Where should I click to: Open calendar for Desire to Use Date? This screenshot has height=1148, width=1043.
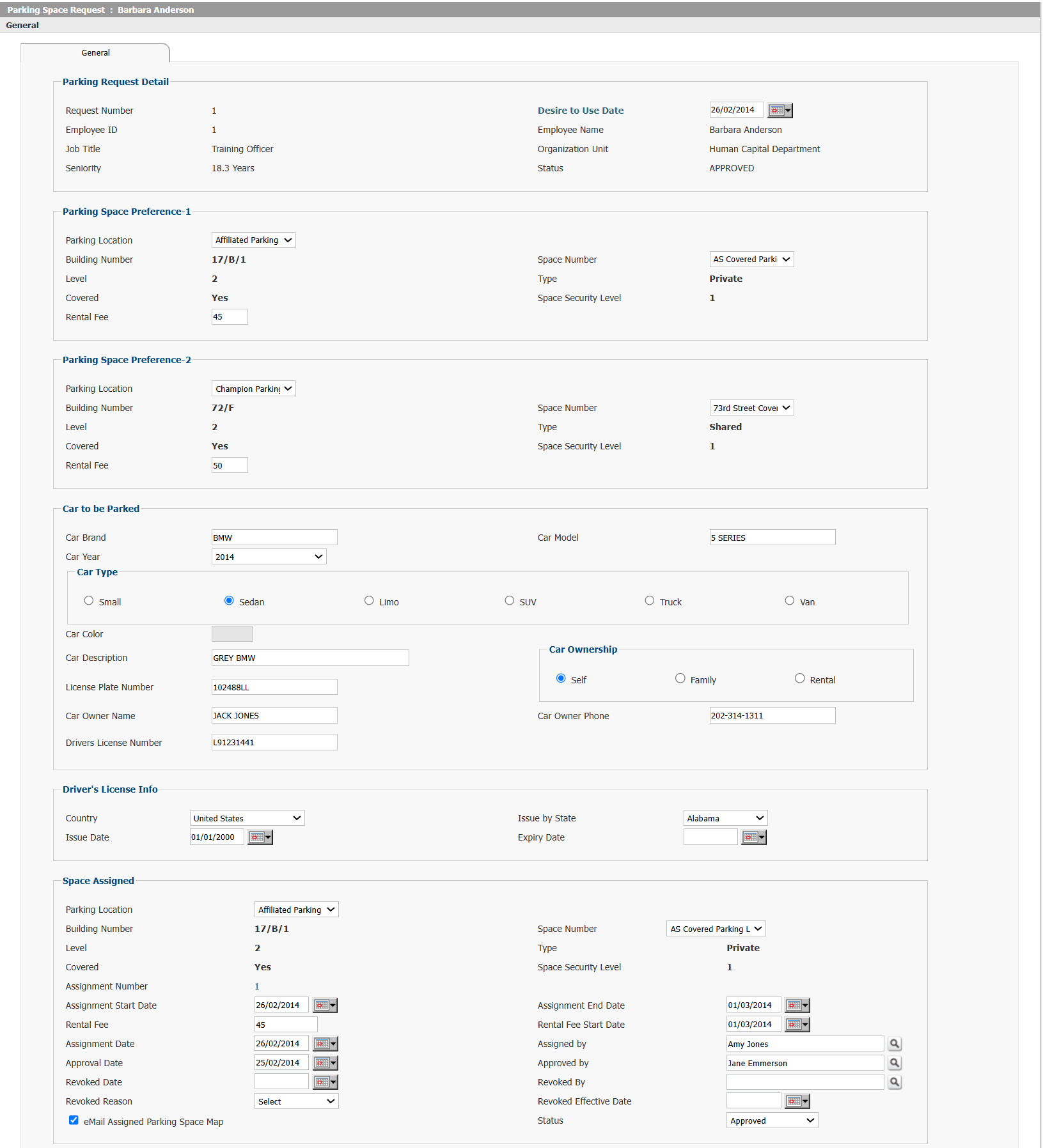coord(780,111)
